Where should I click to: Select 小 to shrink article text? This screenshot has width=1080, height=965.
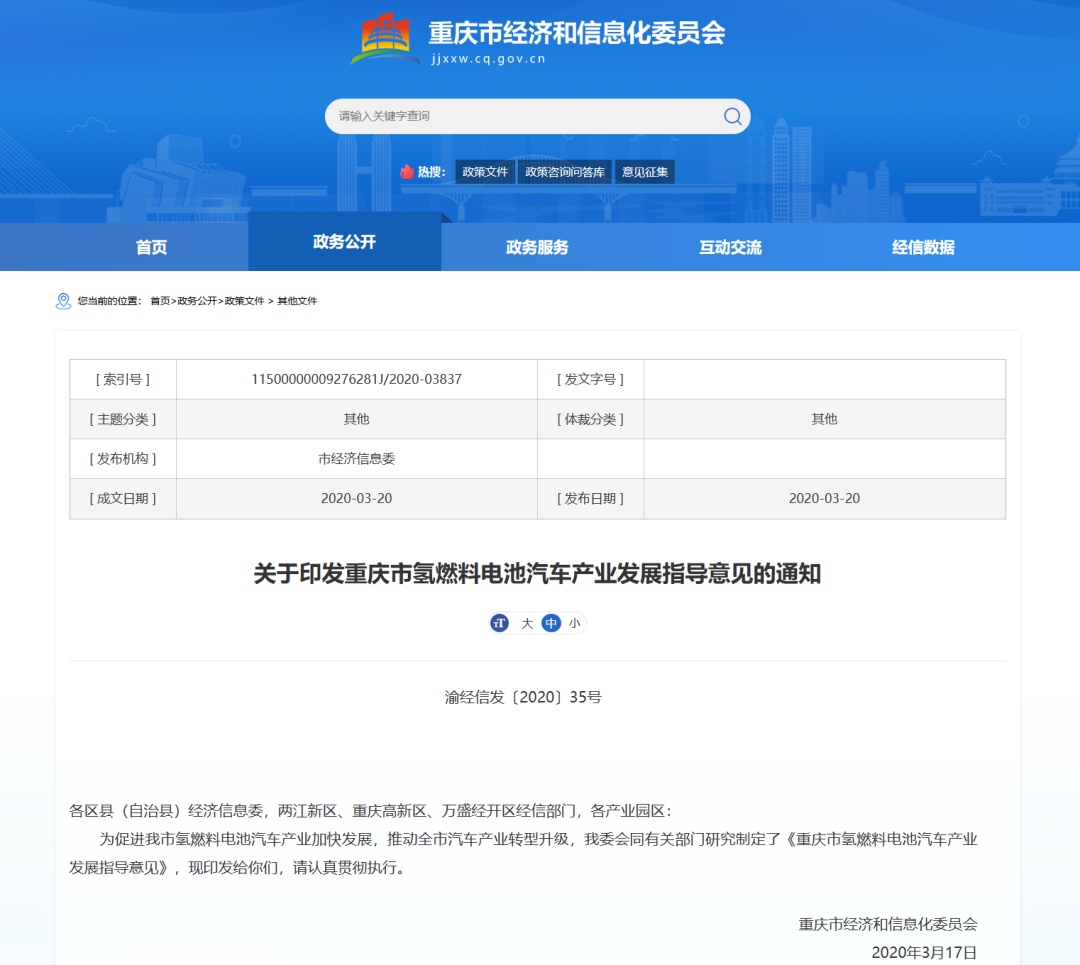[x=575, y=623]
